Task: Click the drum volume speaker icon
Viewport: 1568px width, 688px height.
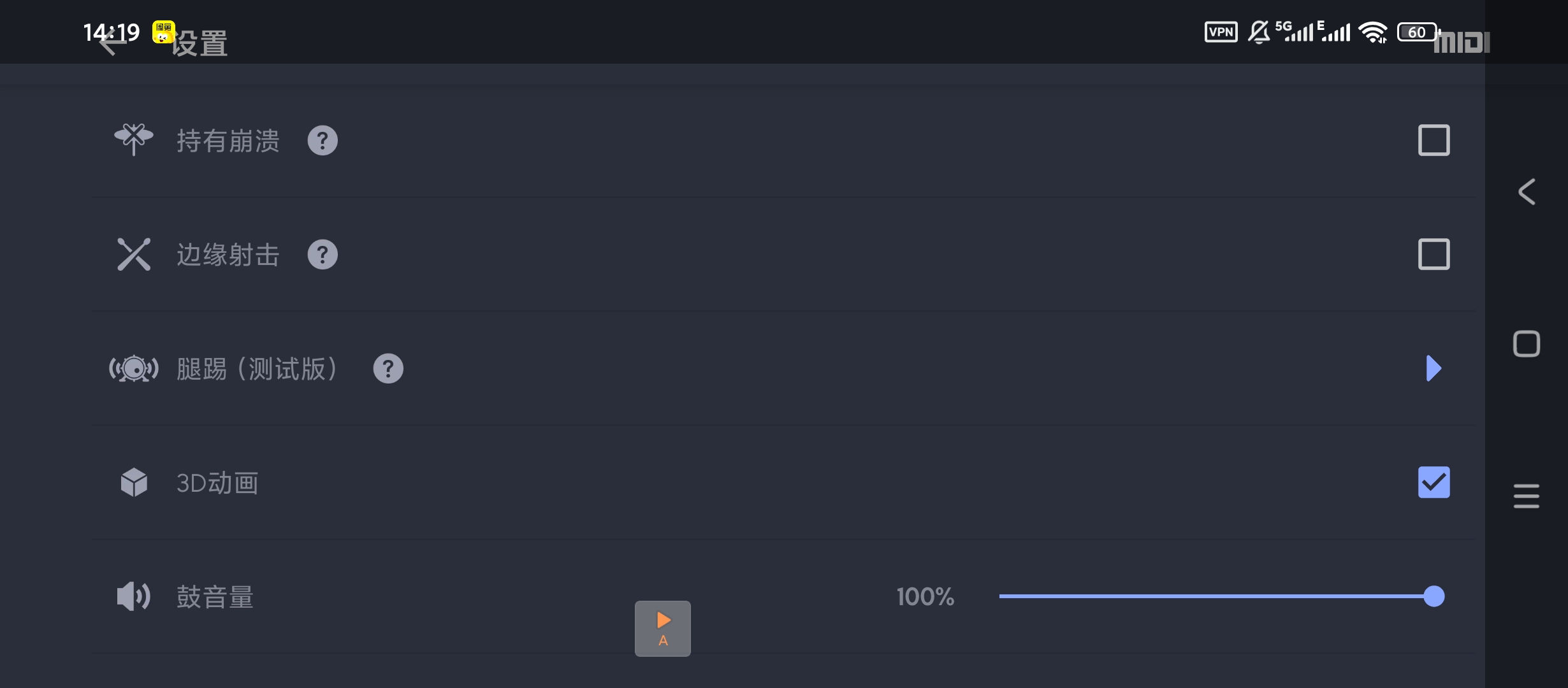Action: pyautogui.click(x=133, y=597)
